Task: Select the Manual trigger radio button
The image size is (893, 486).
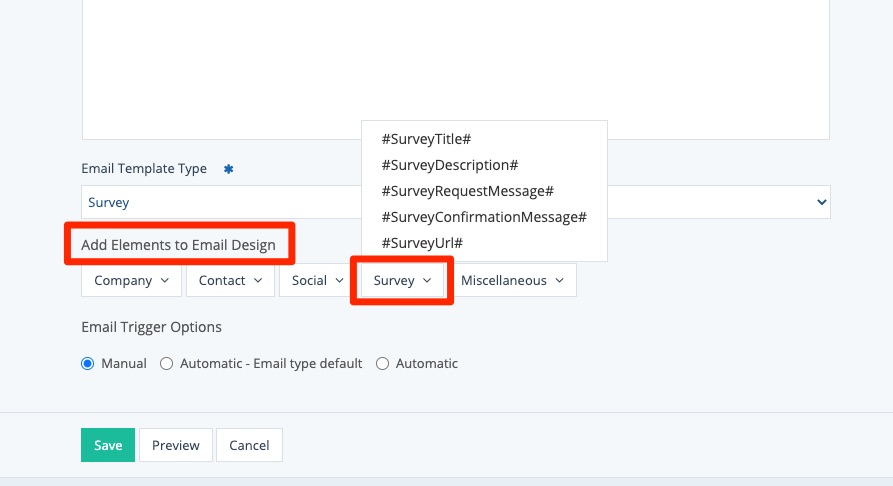Action: 88,364
